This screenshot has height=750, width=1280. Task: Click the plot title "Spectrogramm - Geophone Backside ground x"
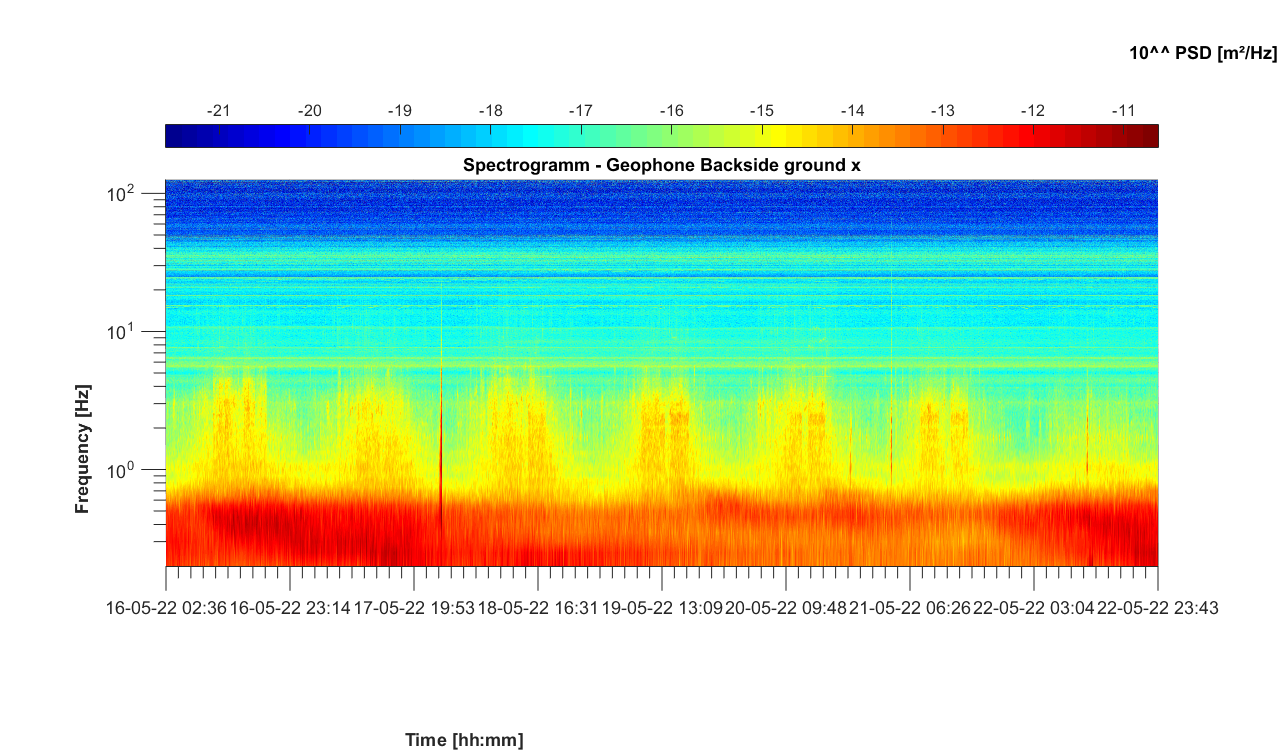(661, 165)
